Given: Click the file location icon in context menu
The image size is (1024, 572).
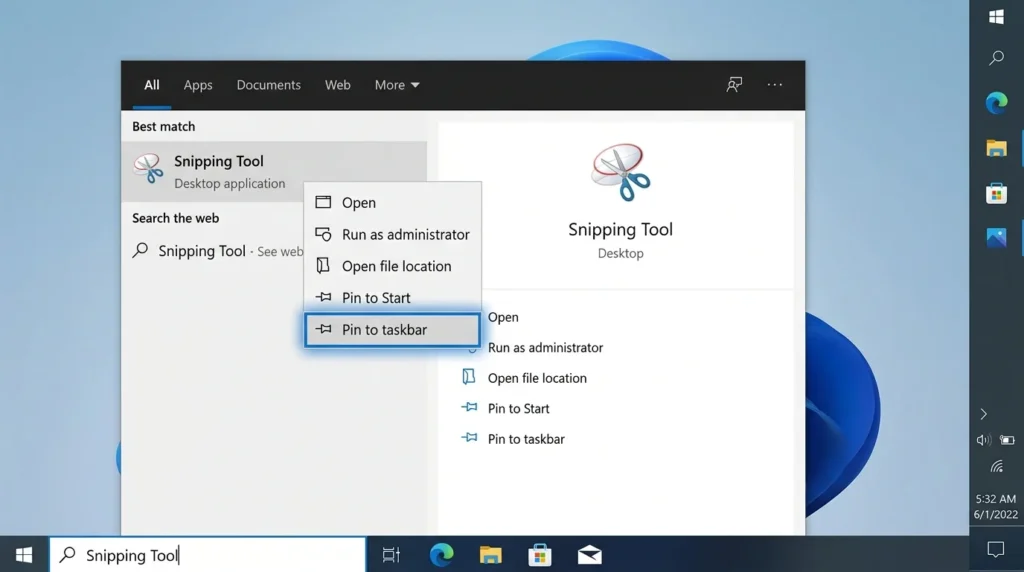Looking at the screenshot, I should pyautogui.click(x=323, y=265).
